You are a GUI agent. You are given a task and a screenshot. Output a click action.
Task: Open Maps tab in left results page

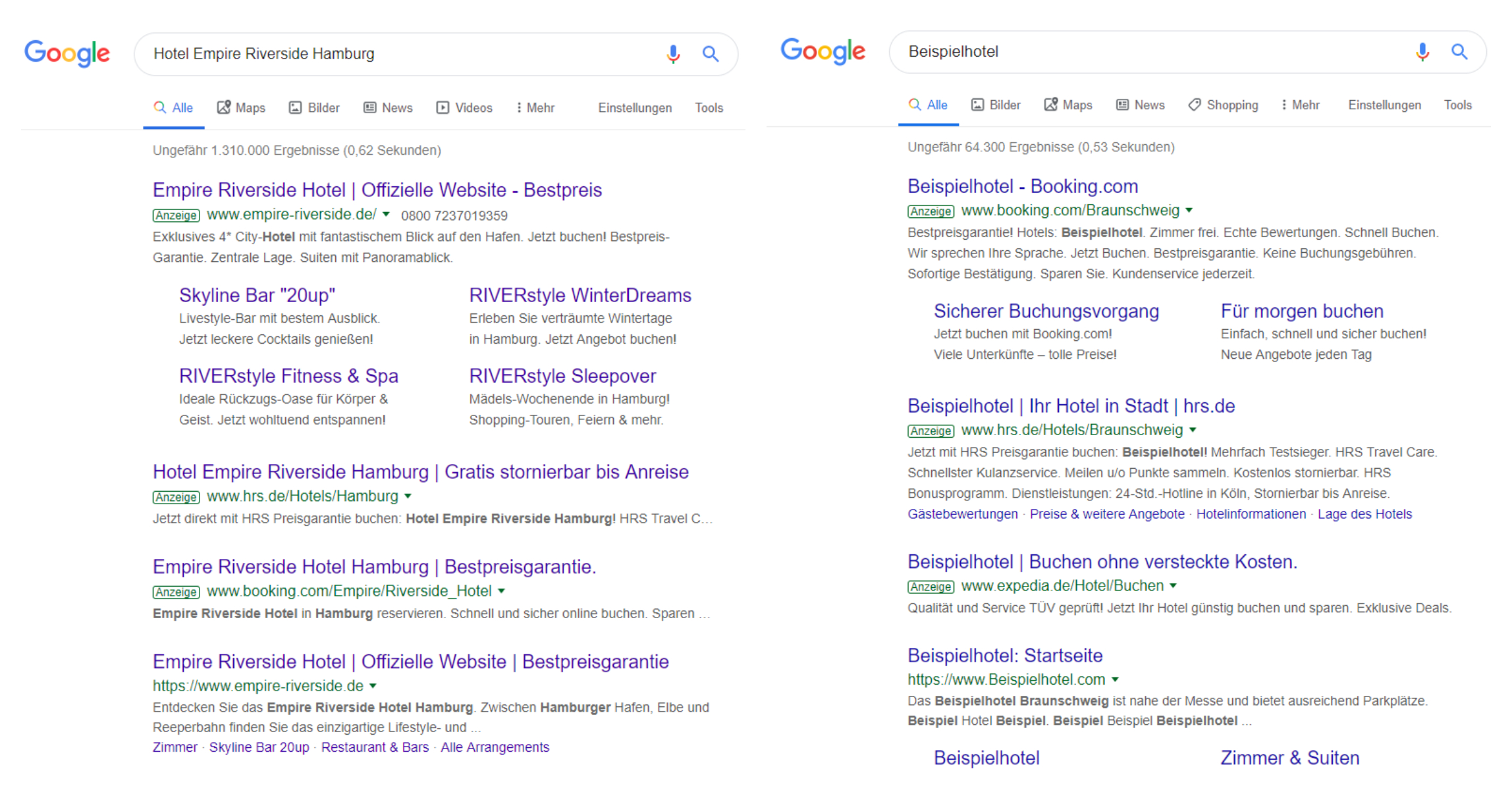pyautogui.click(x=241, y=107)
